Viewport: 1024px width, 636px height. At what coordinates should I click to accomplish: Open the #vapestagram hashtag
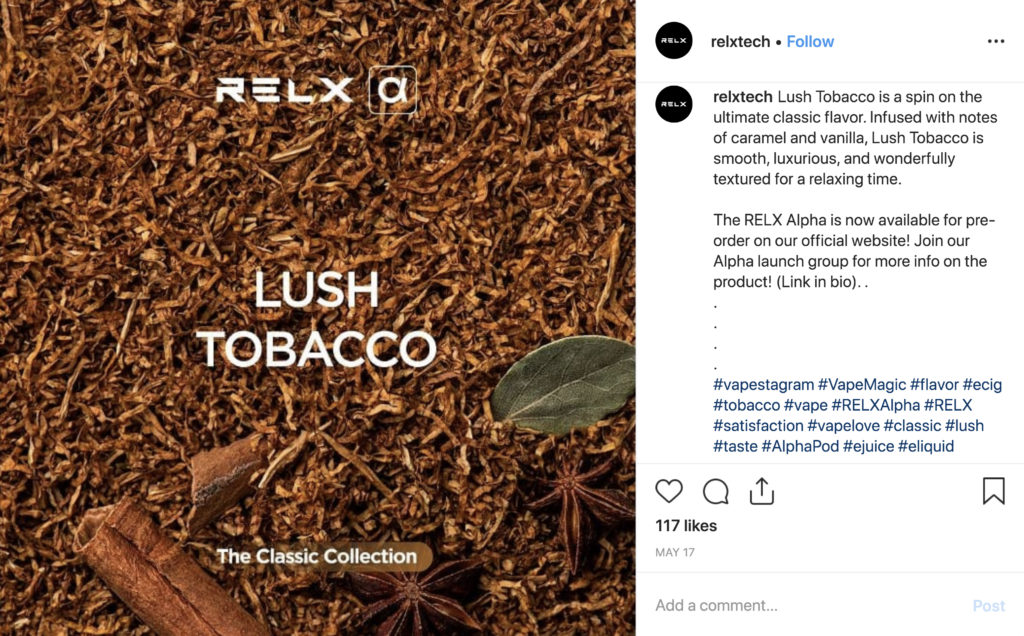coord(763,385)
